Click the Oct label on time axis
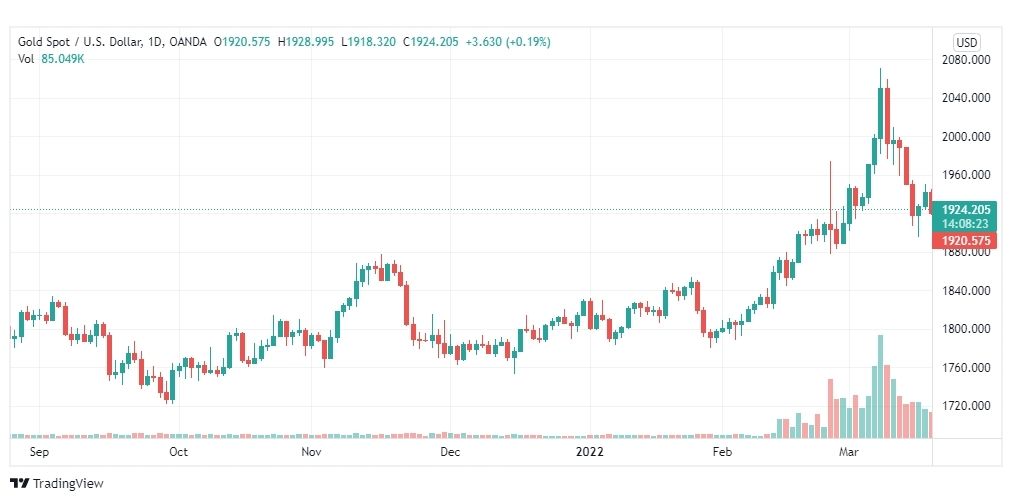Image resolution: width=1012 pixels, height=501 pixels. pos(178,452)
